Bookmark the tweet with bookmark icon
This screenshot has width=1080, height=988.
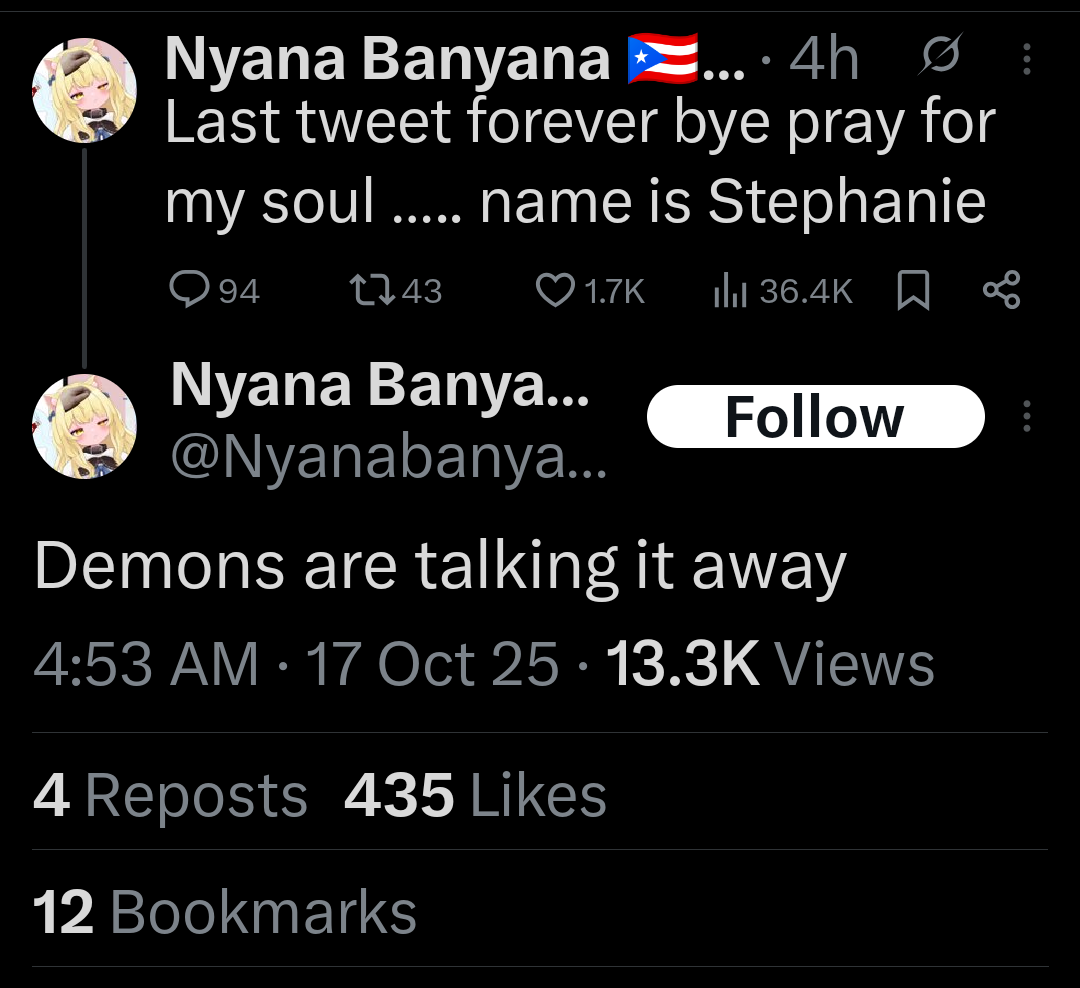(914, 291)
